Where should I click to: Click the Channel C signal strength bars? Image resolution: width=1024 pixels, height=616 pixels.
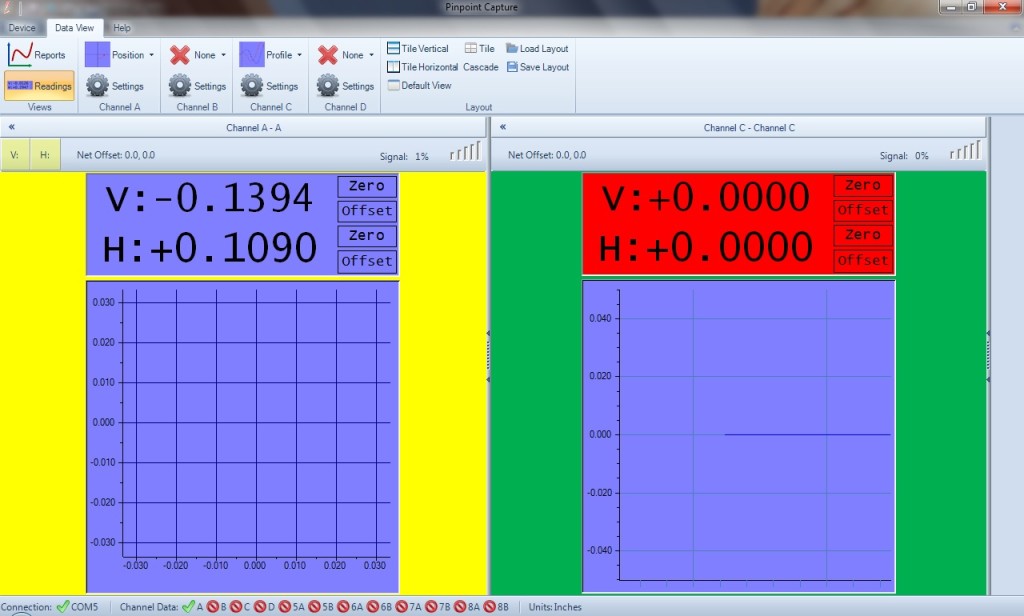[x=965, y=152]
